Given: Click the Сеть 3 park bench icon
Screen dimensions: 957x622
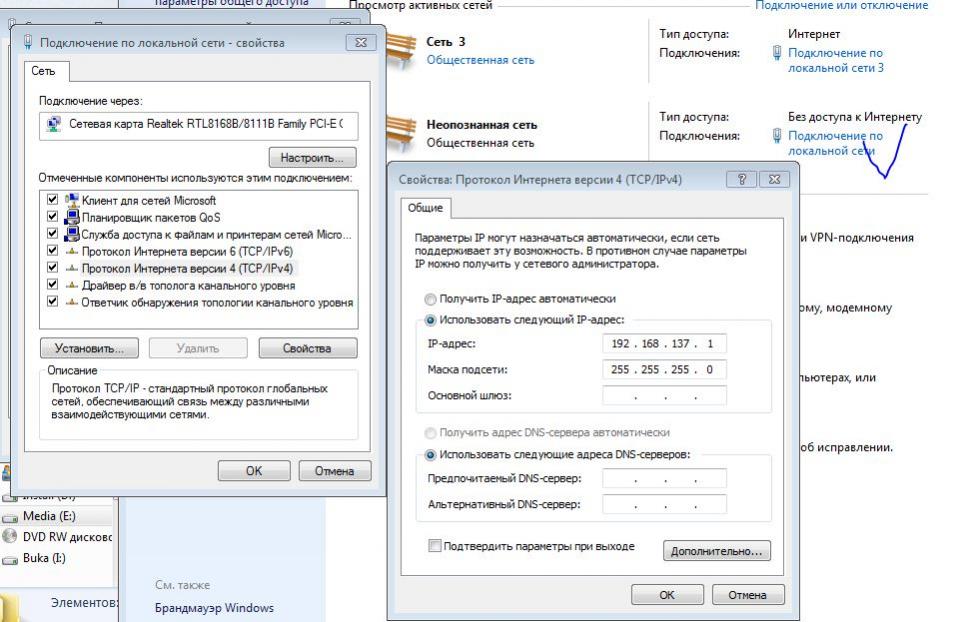Looking at the screenshot, I should 400,51.
